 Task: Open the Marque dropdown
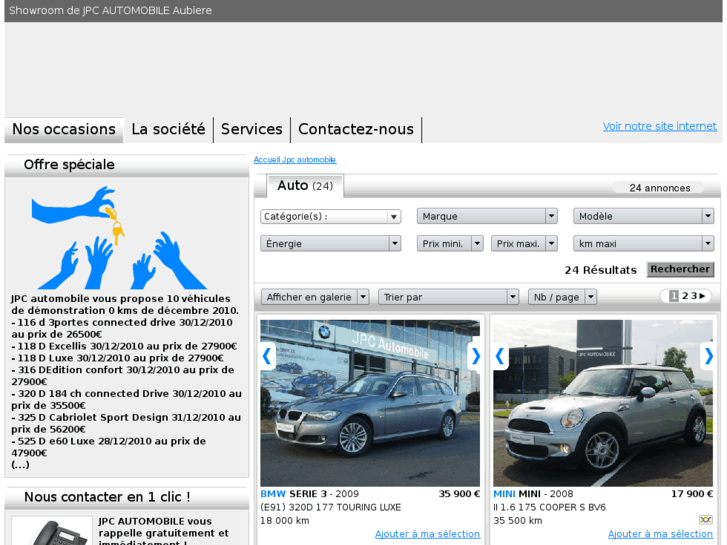tap(487, 216)
